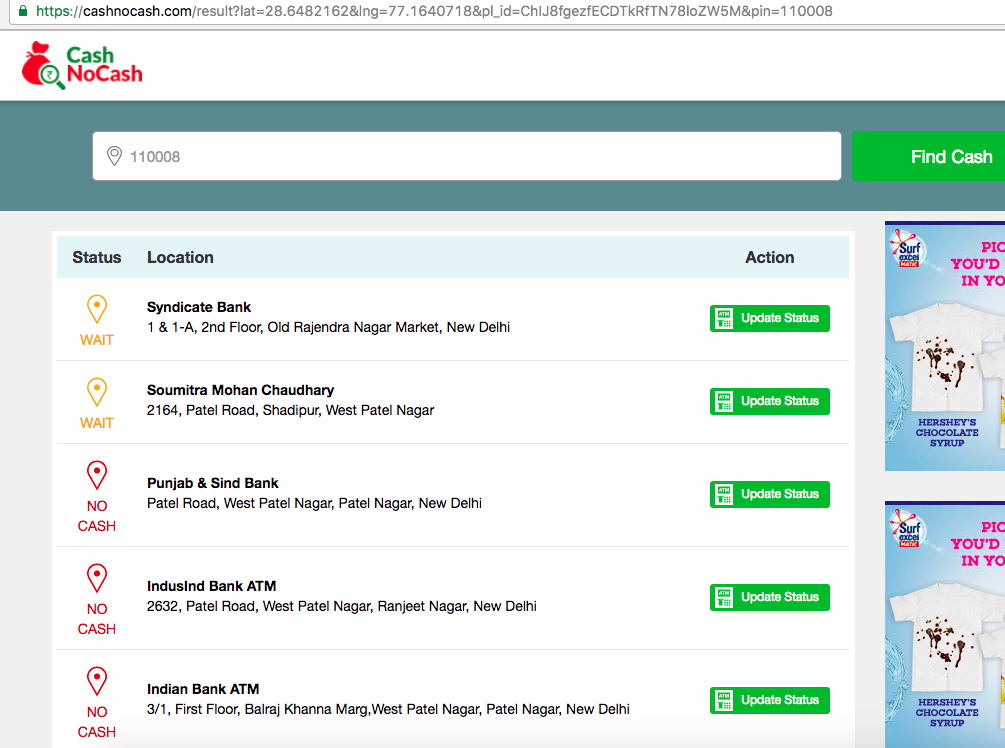Image resolution: width=1005 pixels, height=748 pixels.
Task: Click the Syndicate Bank name
Action: coord(199,307)
